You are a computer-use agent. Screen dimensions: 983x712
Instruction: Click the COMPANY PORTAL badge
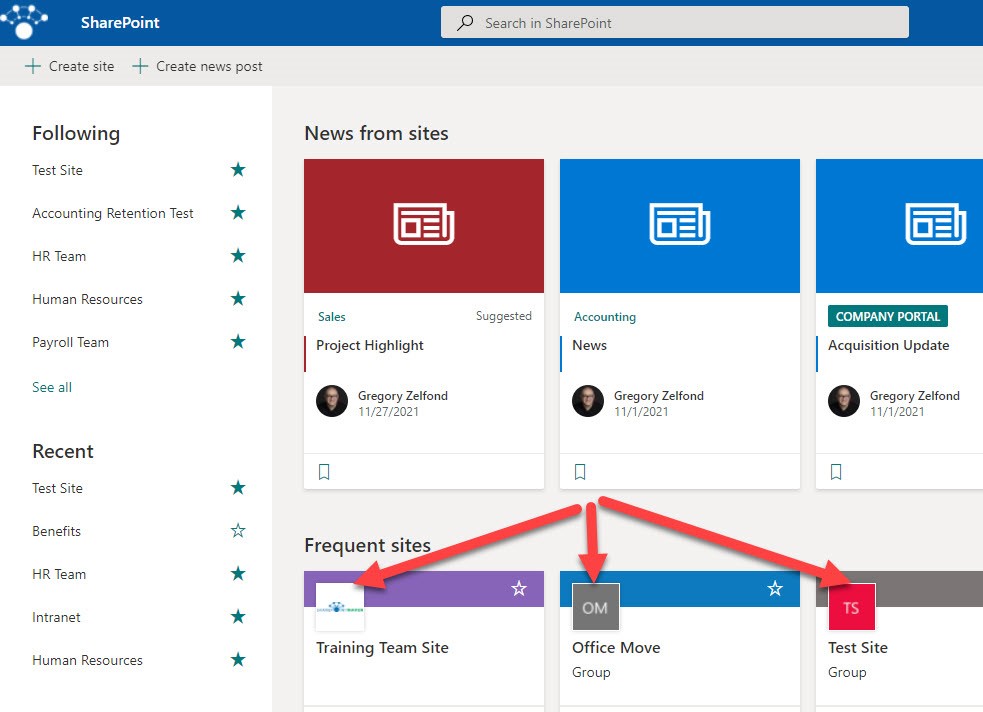click(x=888, y=317)
